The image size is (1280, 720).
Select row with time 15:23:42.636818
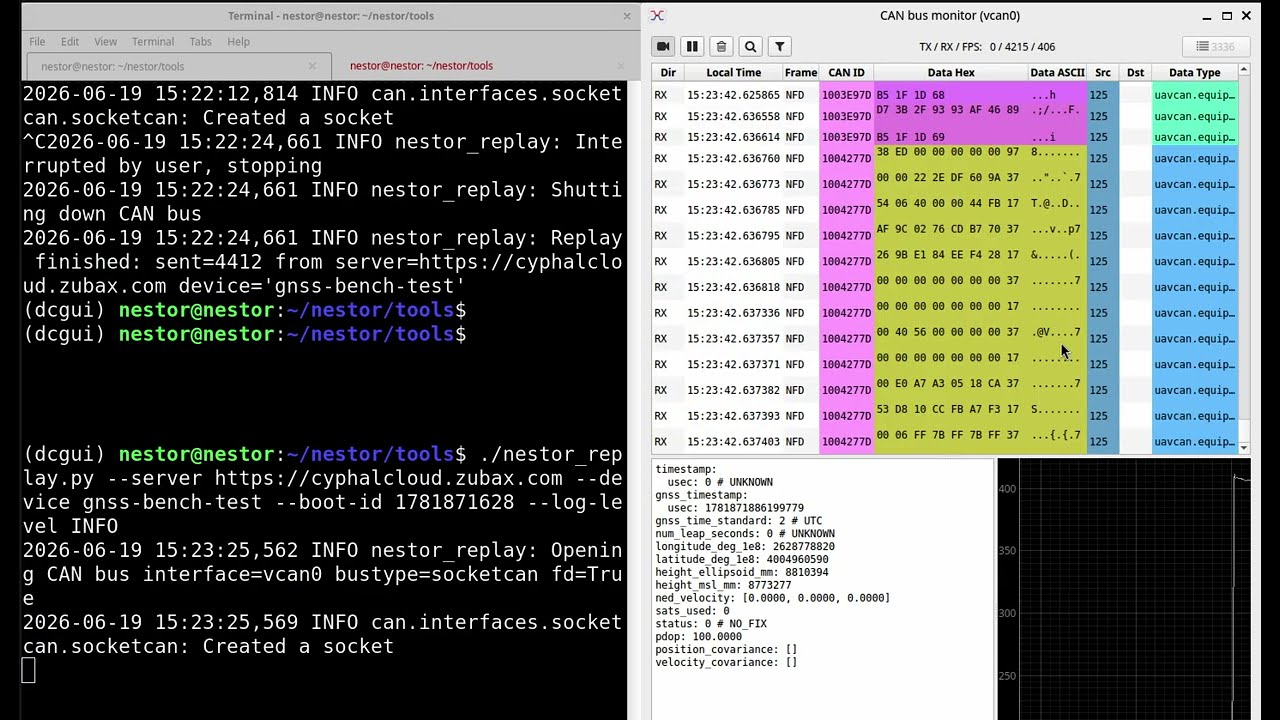(x=945, y=287)
